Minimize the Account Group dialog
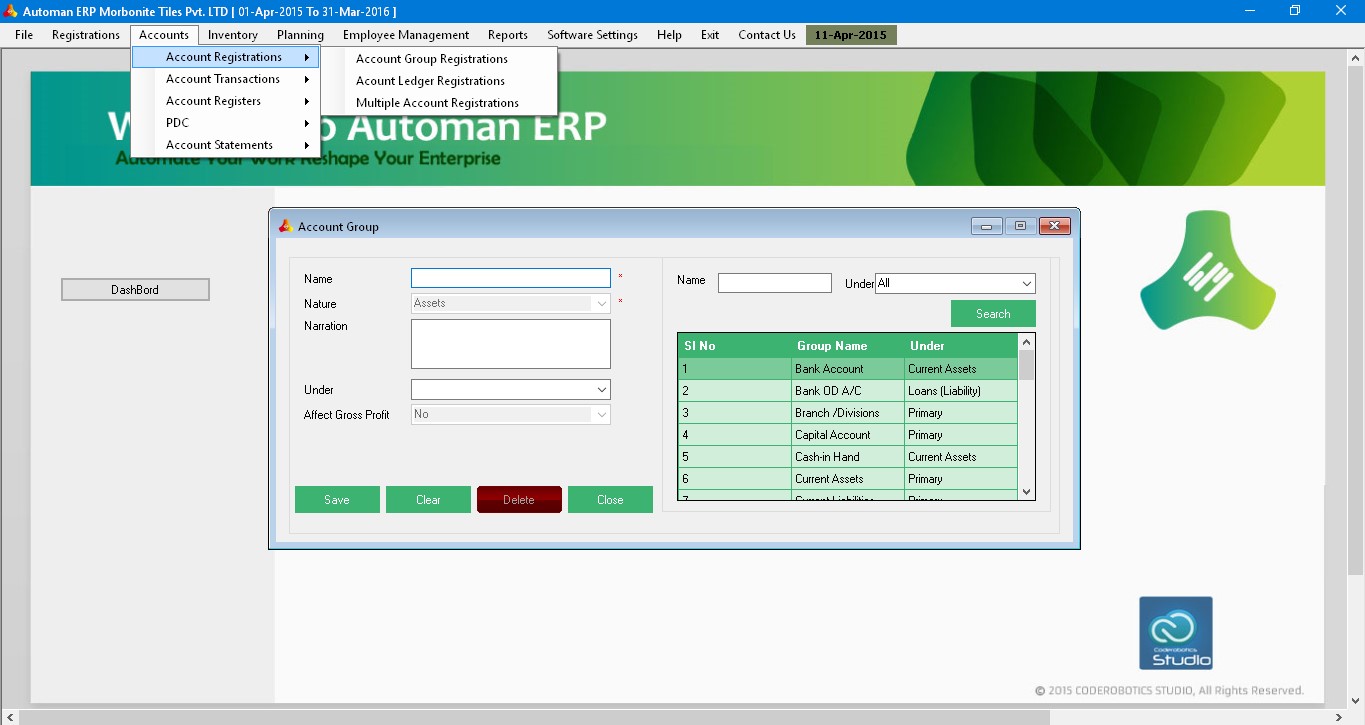This screenshot has width=1365, height=725. (986, 226)
